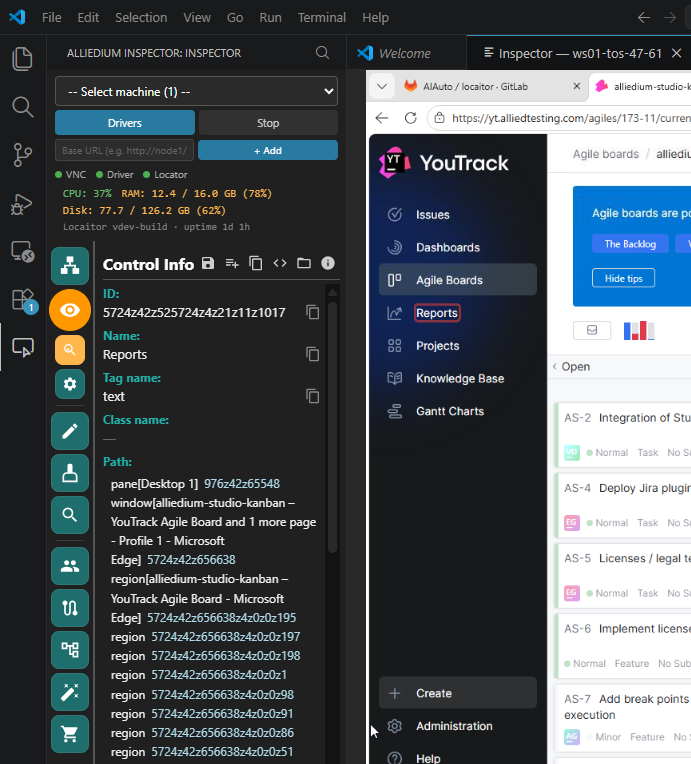Click the Drivers button
This screenshot has width=691, height=764.
pyautogui.click(x=125, y=123)
